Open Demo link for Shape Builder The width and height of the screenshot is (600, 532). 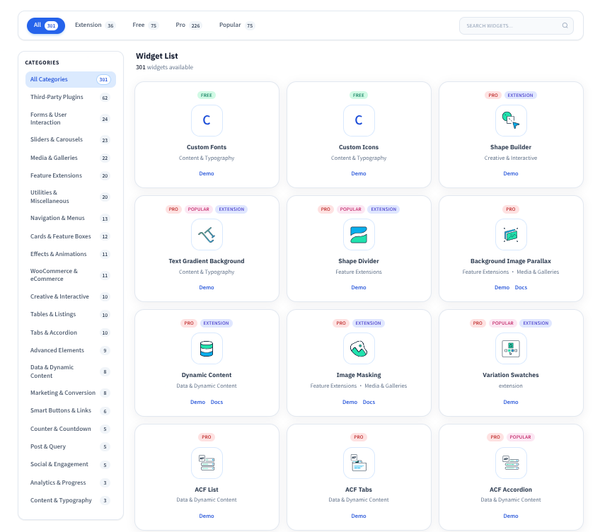pos(510,174)
